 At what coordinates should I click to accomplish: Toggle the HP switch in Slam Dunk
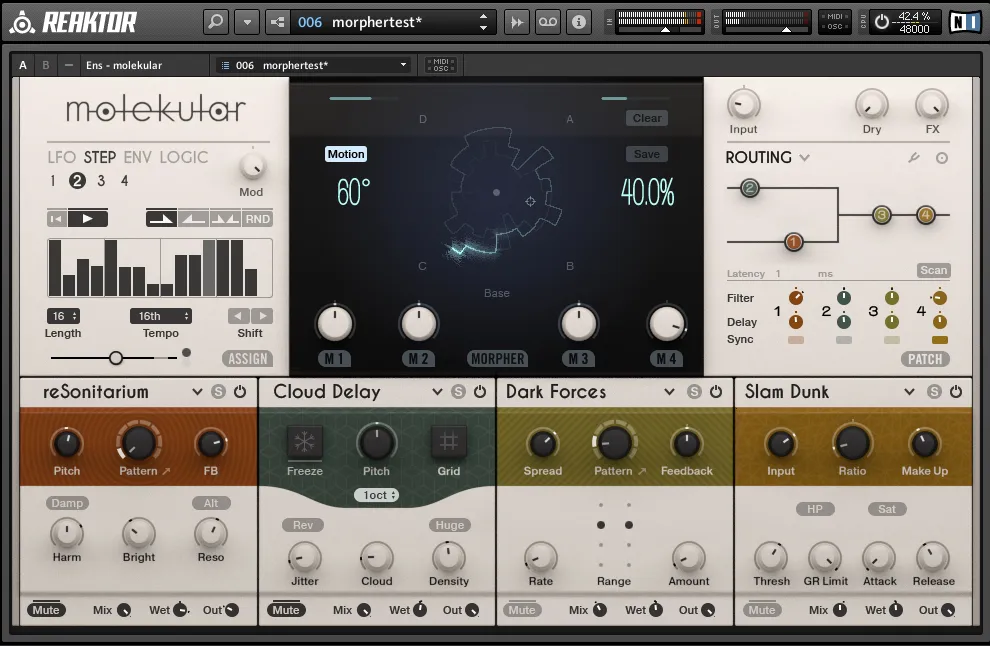tap(814, 509)
